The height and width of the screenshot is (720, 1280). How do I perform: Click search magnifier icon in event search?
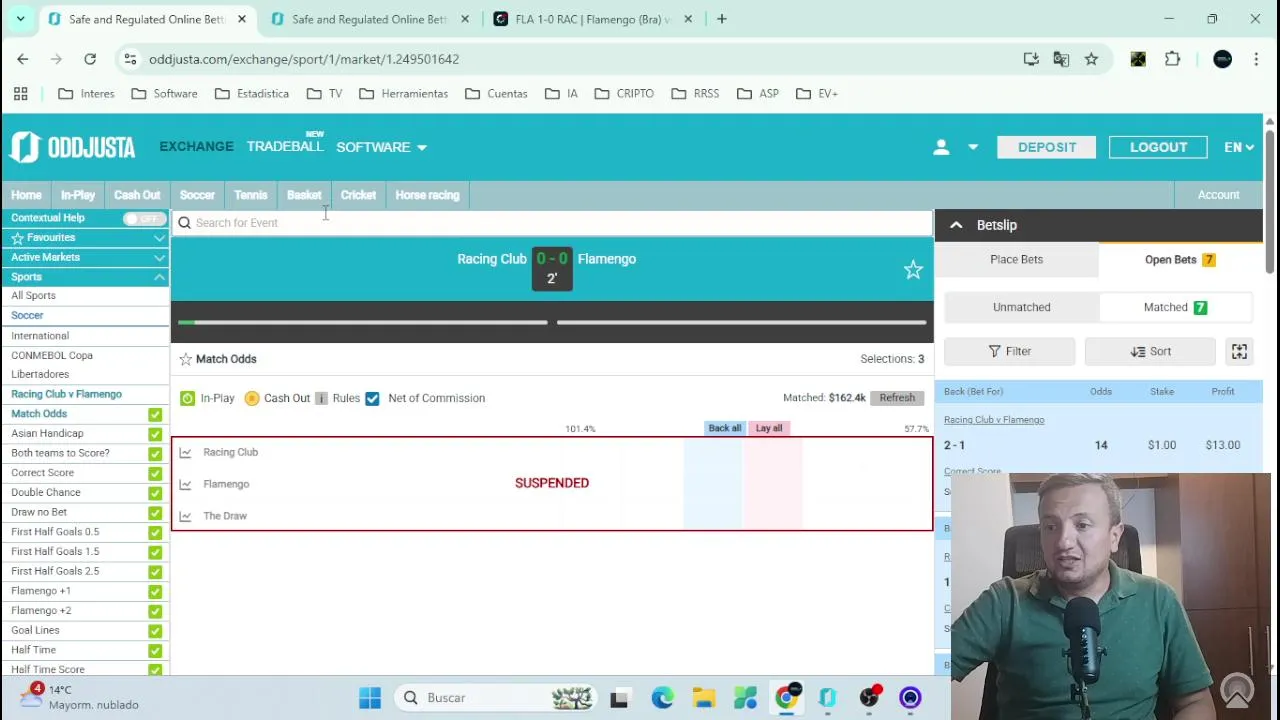click(x=184, y=223)
